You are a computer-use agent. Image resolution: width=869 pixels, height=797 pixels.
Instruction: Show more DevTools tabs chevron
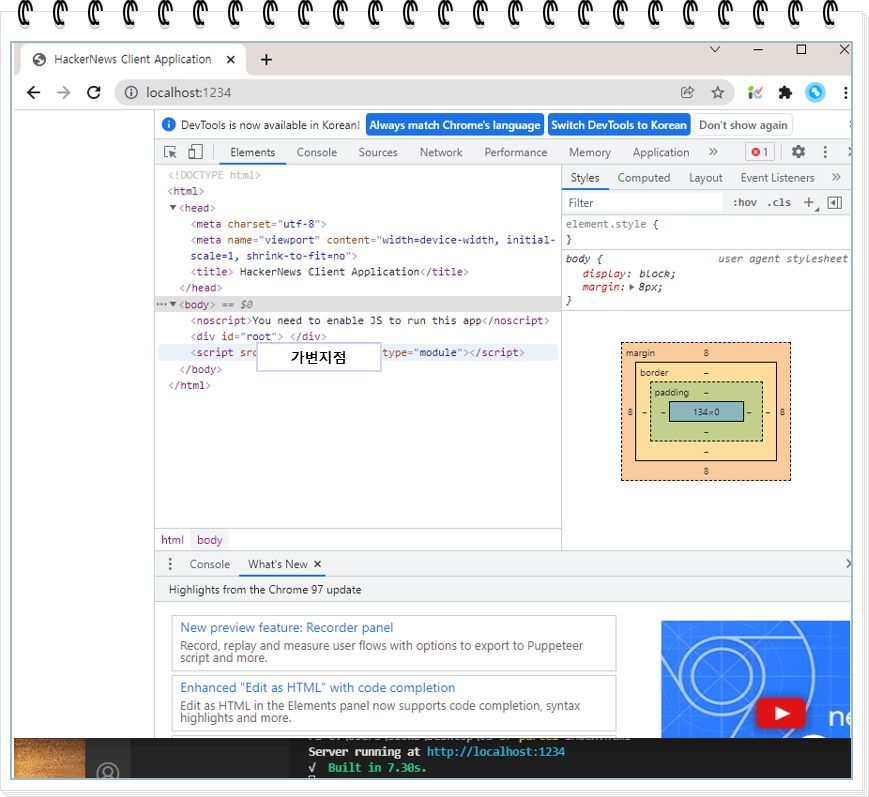pos(713,151)
